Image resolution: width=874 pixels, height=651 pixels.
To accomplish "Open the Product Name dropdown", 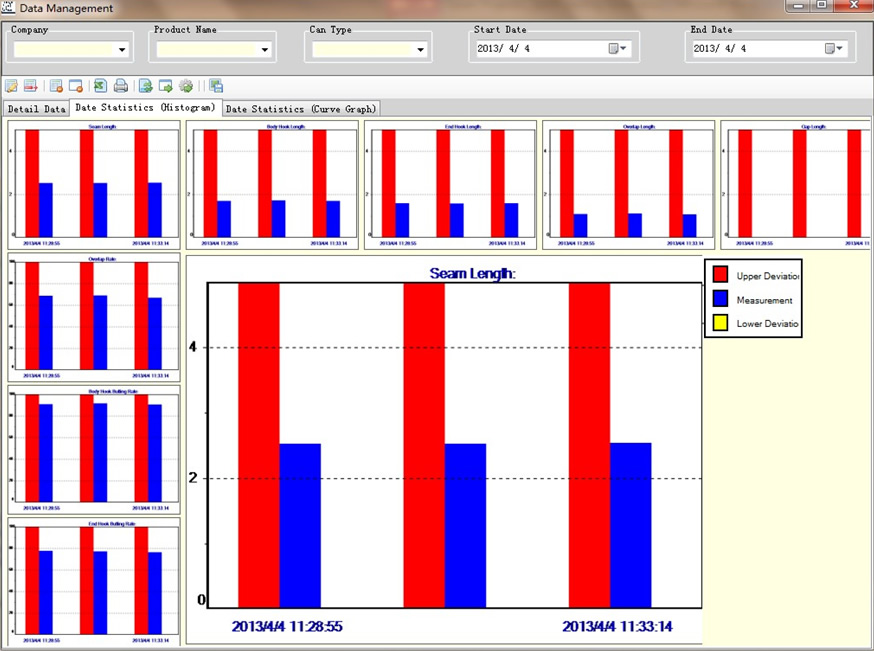I will point(265,49).
